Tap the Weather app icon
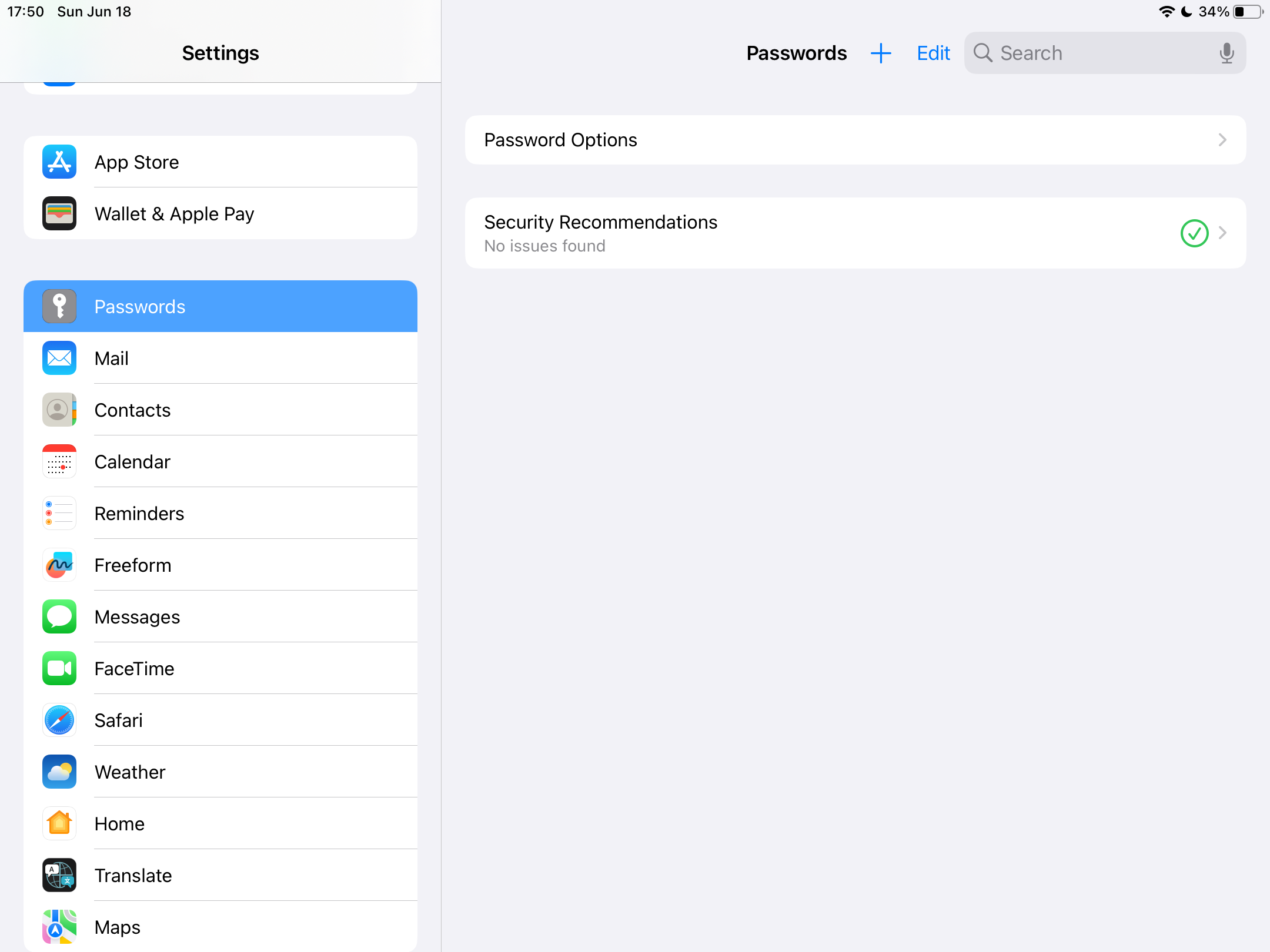The width and height of the screenshot is (1270, 952). [59, 772]
